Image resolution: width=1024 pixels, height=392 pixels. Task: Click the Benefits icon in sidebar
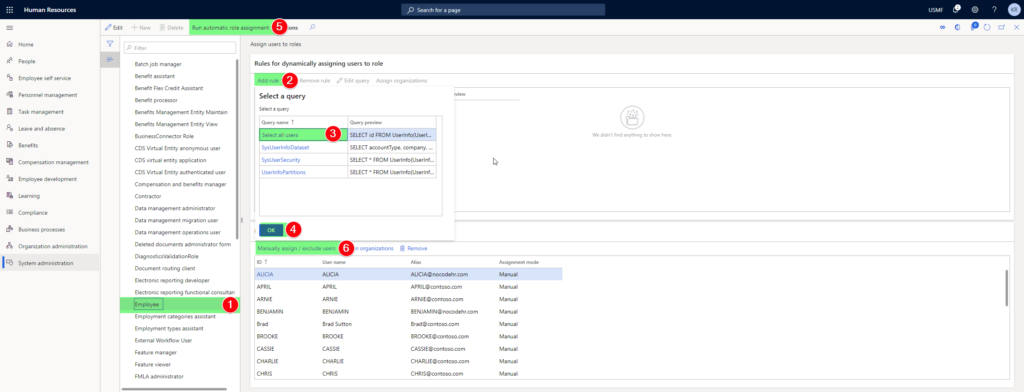[x=9, y=145]
